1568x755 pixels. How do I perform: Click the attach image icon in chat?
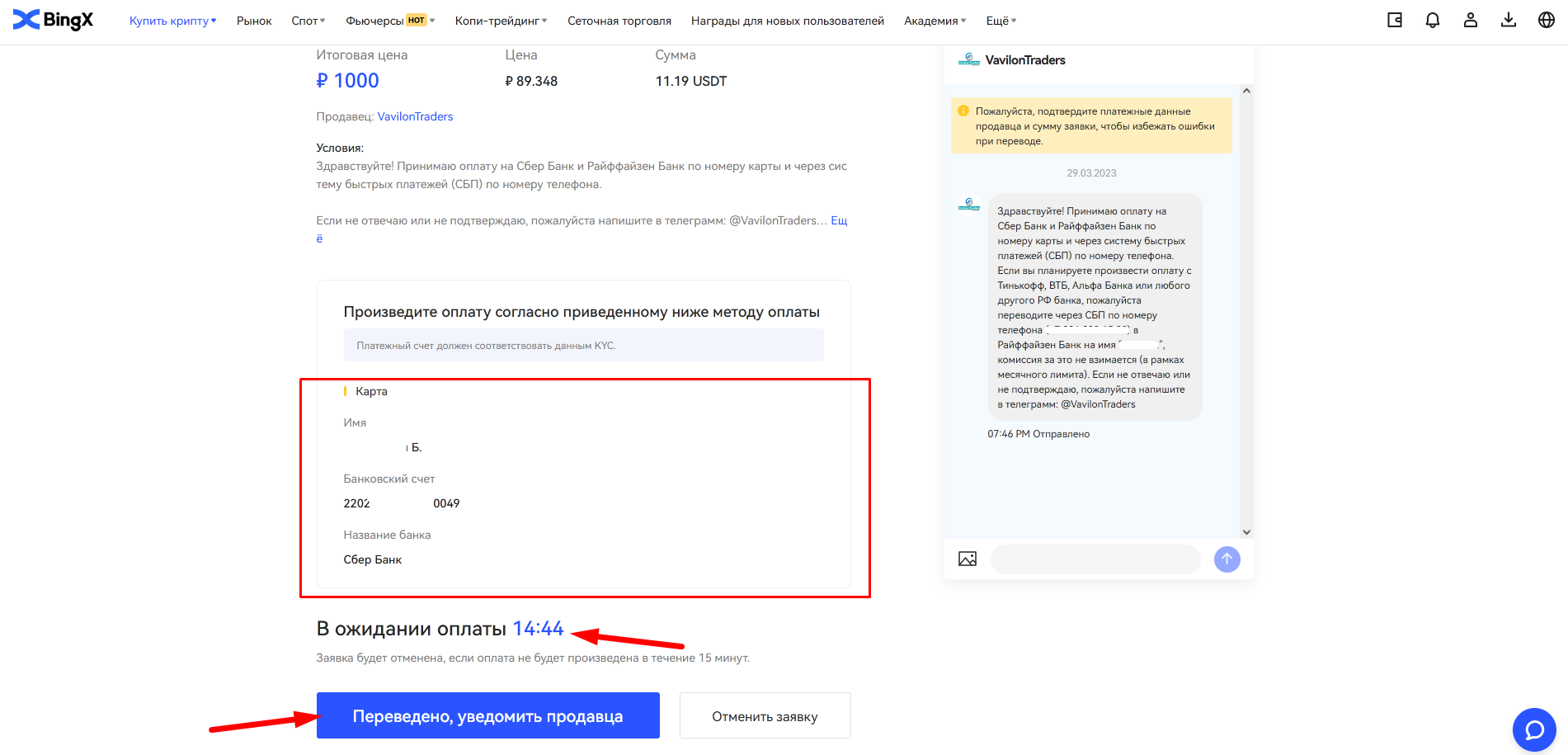coord(968,559)
